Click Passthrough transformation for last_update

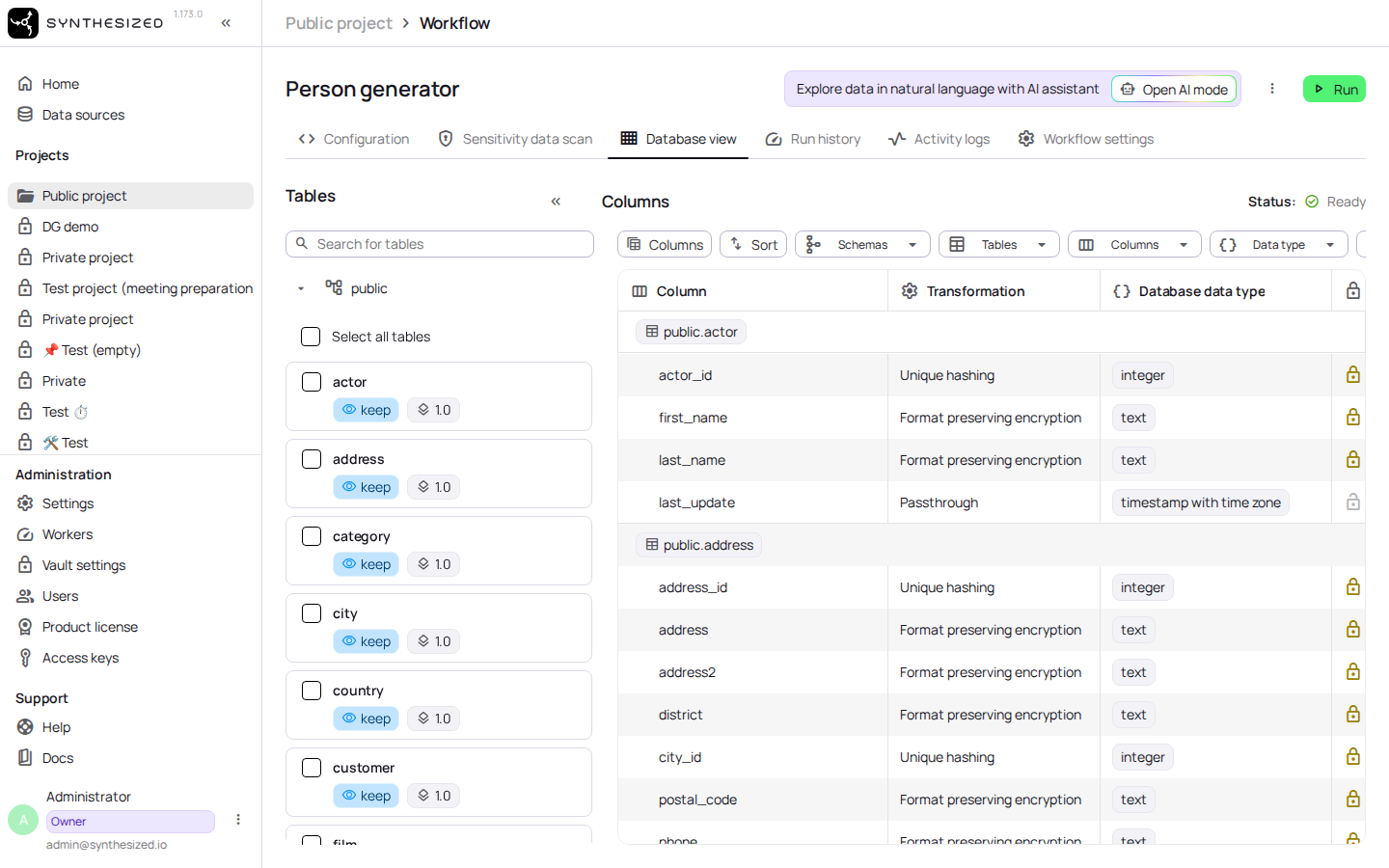(939, 502)
